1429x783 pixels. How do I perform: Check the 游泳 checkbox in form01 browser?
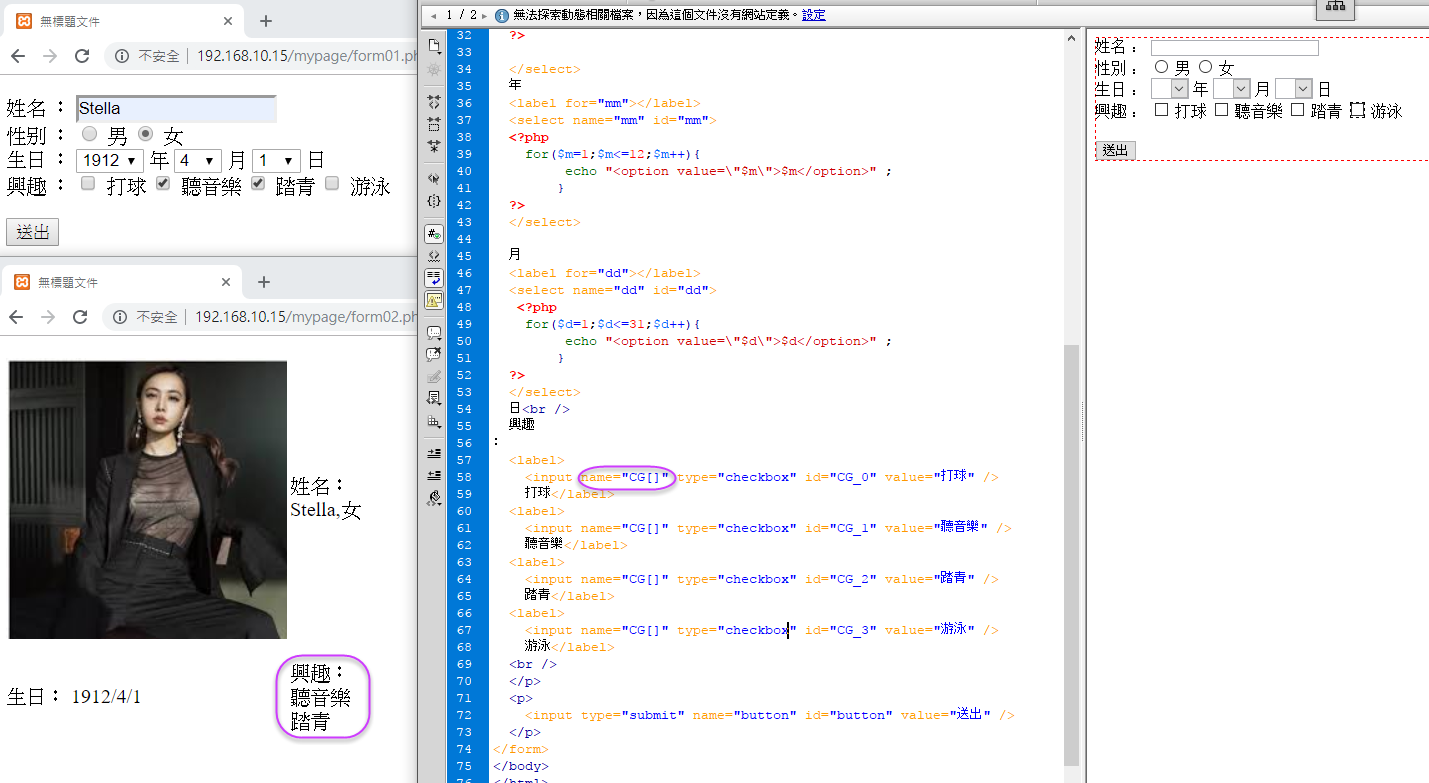(332, 184)
